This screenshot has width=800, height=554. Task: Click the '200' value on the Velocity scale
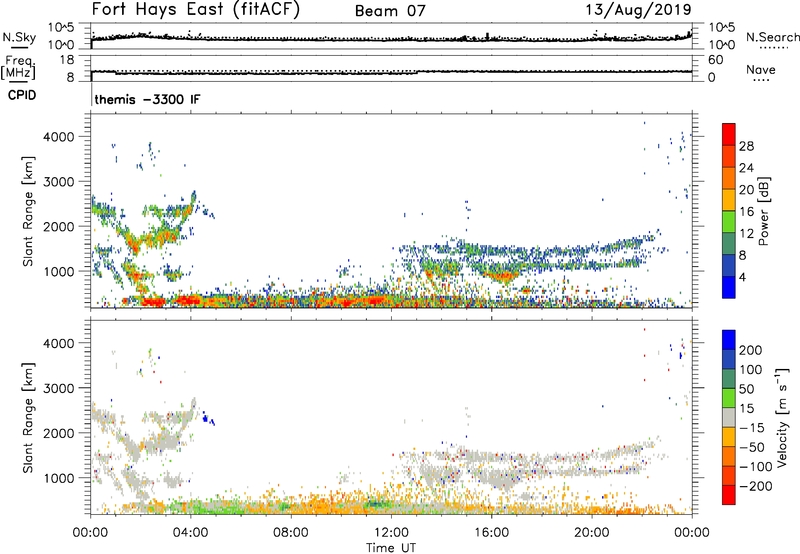pyautogui.click(x=751, y=350)
